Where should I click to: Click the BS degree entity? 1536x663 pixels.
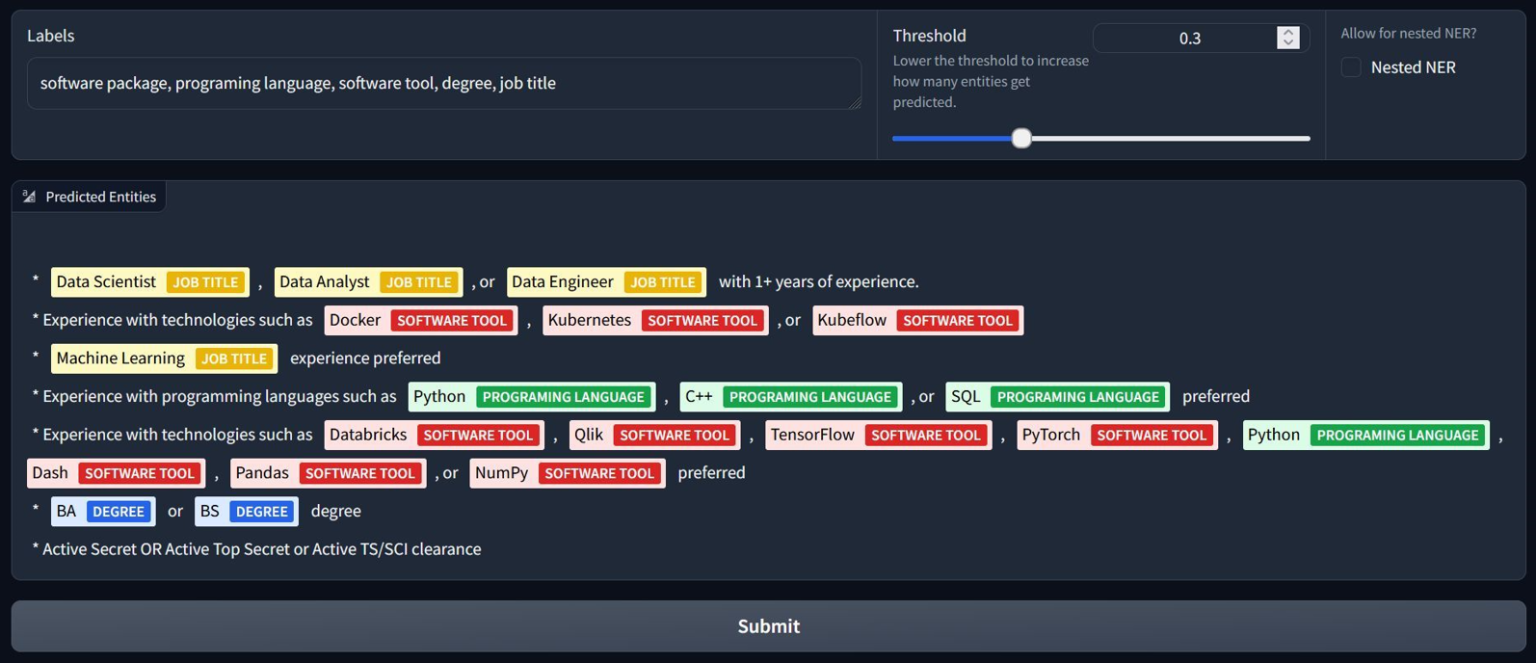(246, 511)
